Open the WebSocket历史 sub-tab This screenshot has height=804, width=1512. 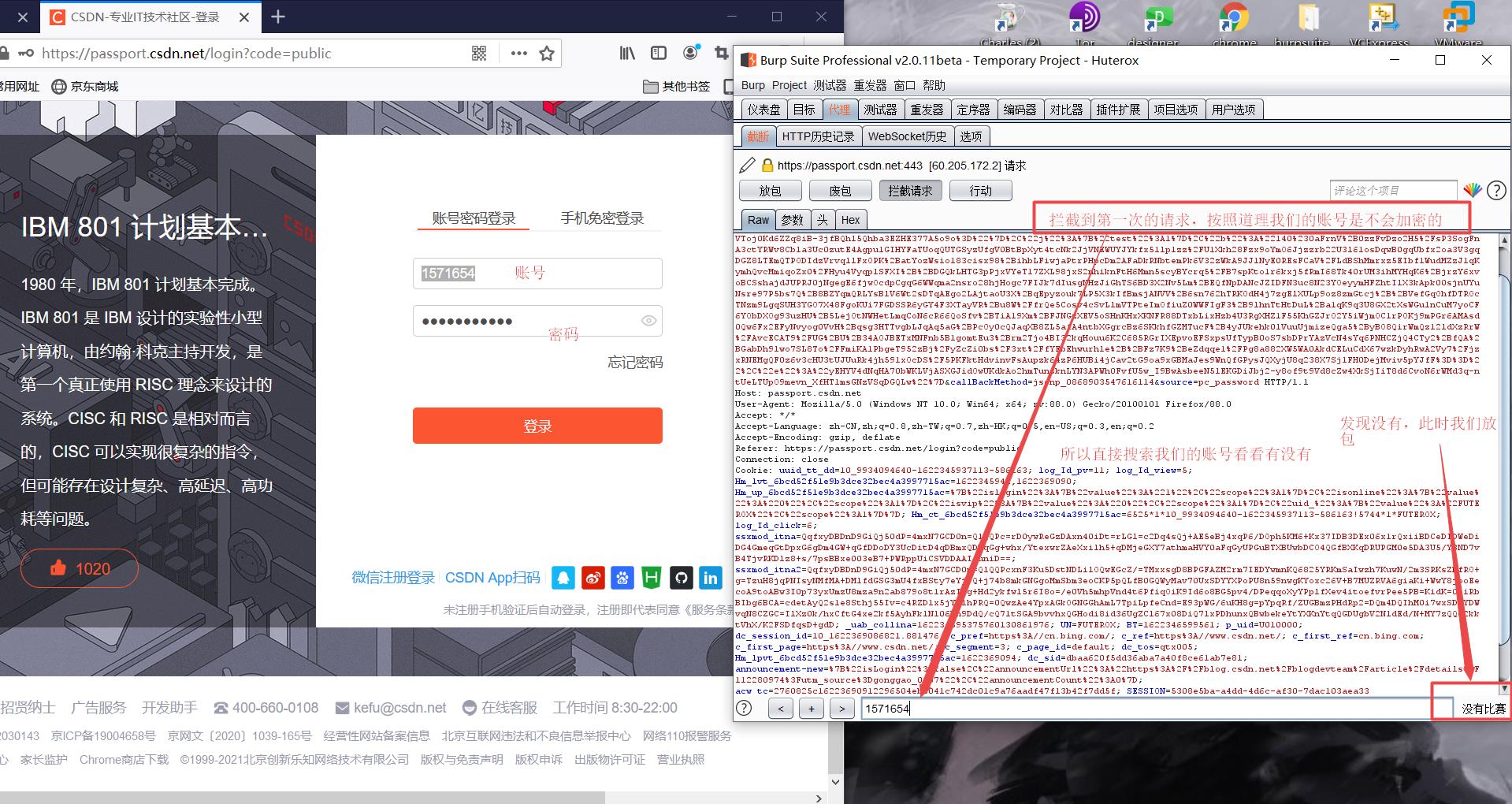click(907, 136)
